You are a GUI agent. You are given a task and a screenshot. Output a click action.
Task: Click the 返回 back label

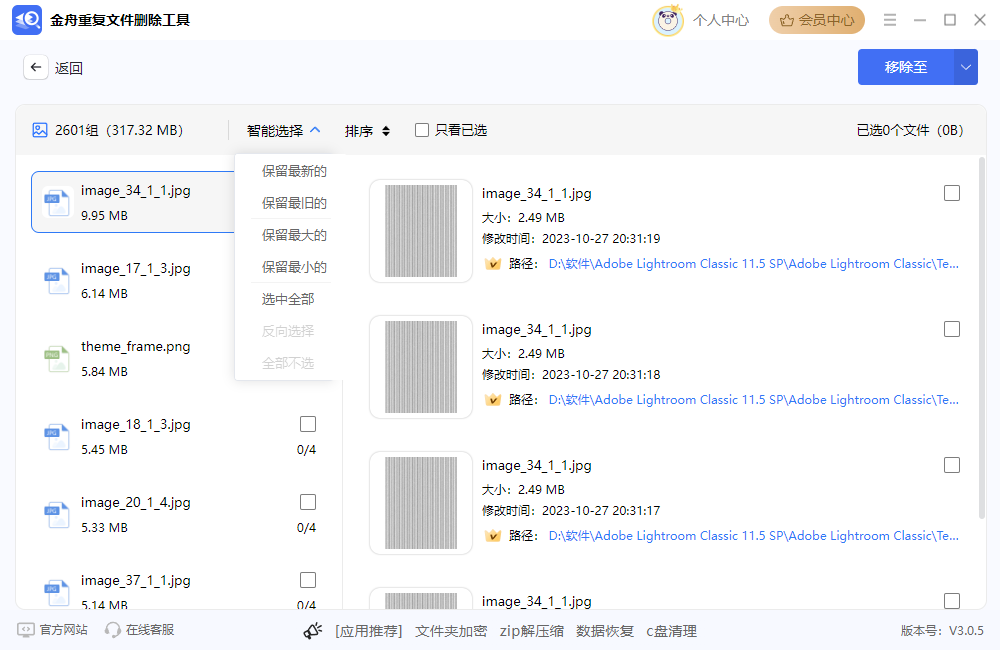(x=69, y=68)
